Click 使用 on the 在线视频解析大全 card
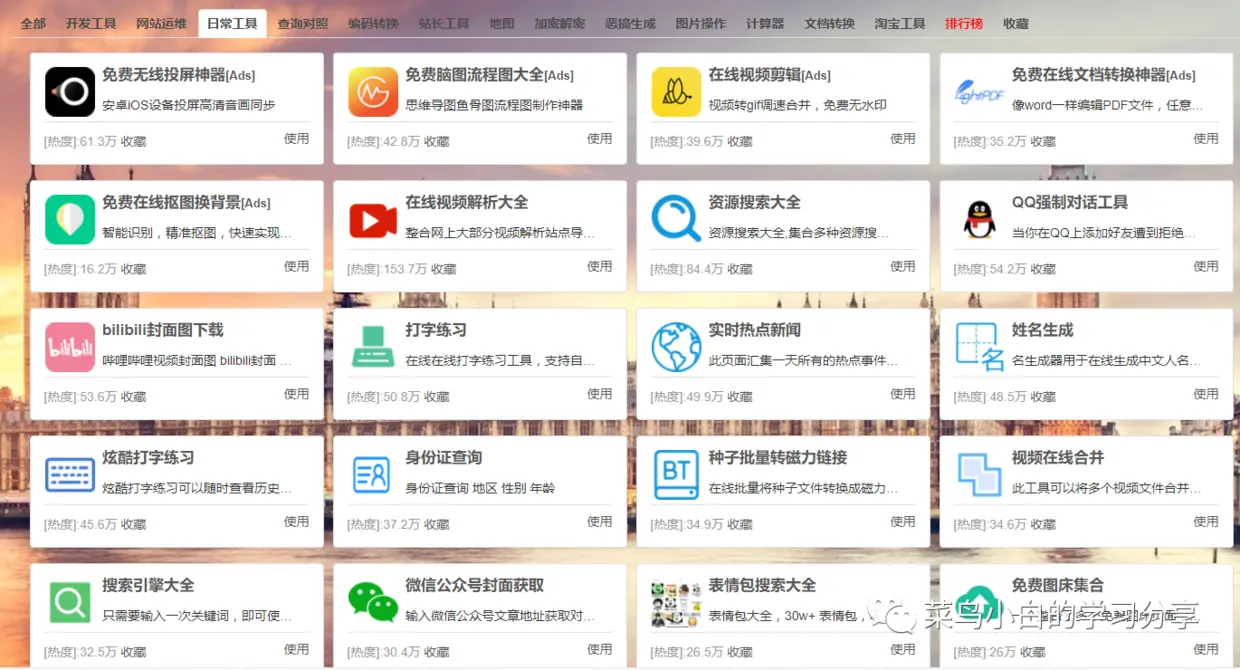1240x670 pixels. 600,266
